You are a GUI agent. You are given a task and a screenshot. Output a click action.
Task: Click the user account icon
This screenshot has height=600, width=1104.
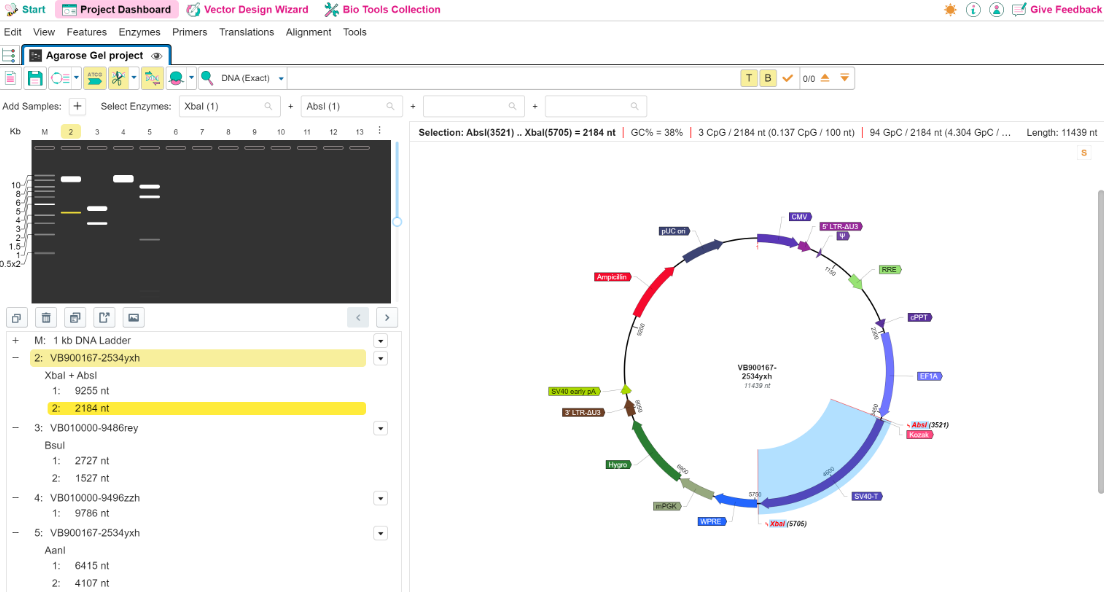click(996, 10)
